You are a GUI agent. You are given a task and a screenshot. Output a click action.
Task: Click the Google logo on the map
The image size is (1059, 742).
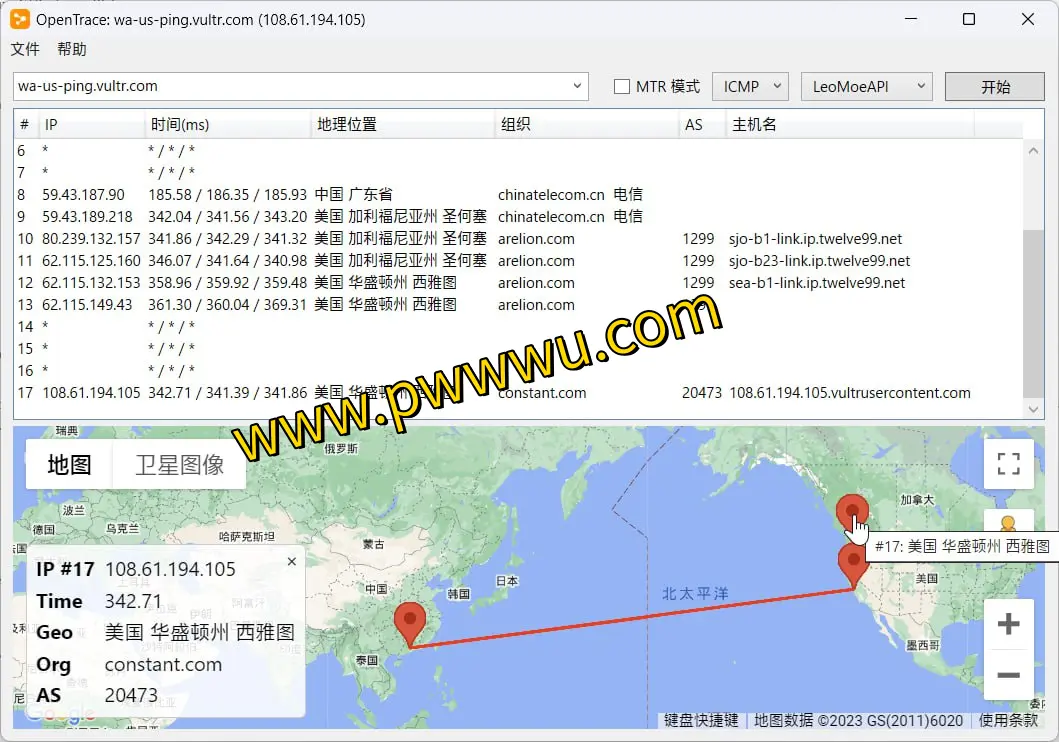point(62,714)
